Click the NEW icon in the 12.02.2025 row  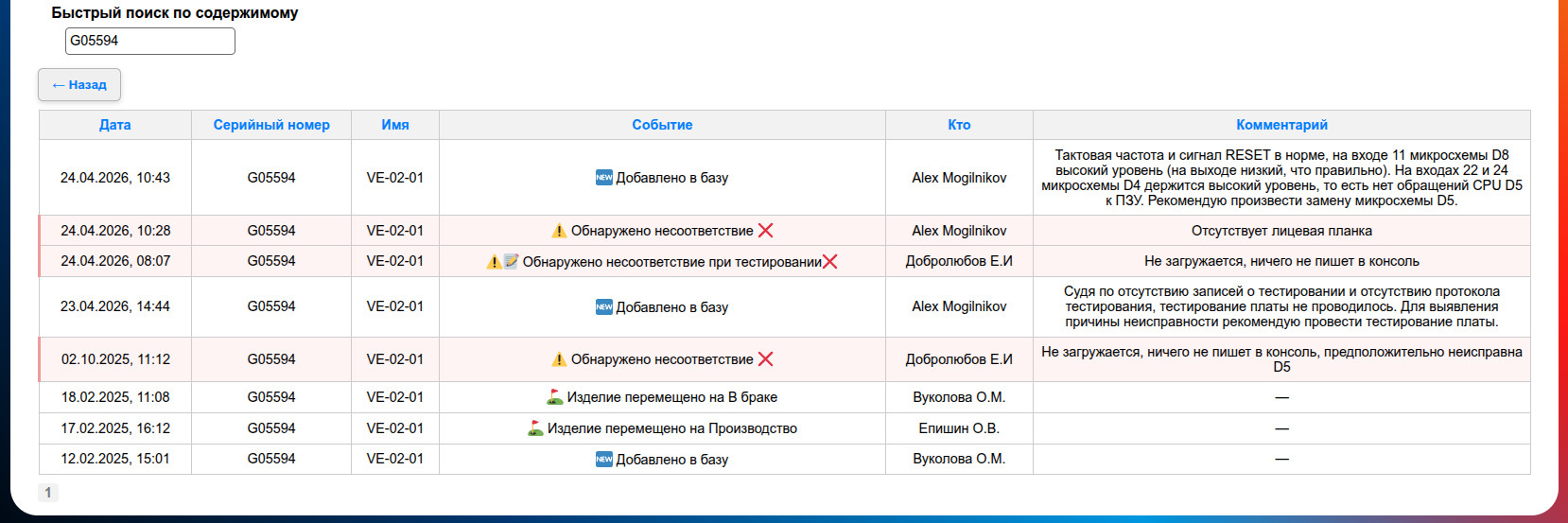click(x=603, y=460)
